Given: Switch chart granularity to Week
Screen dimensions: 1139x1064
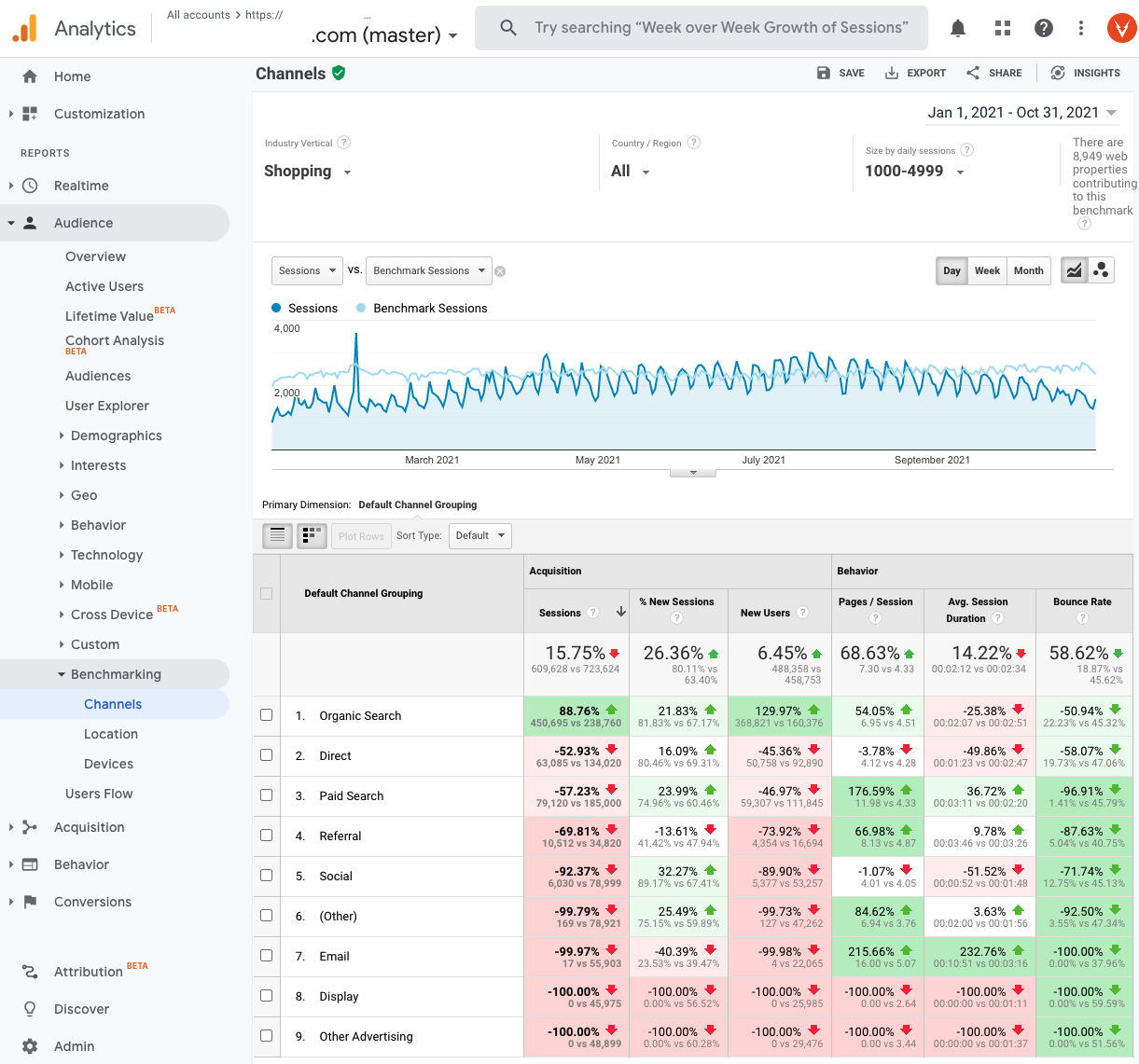Looking at the screenshot, I should click(x=987, y=270).
